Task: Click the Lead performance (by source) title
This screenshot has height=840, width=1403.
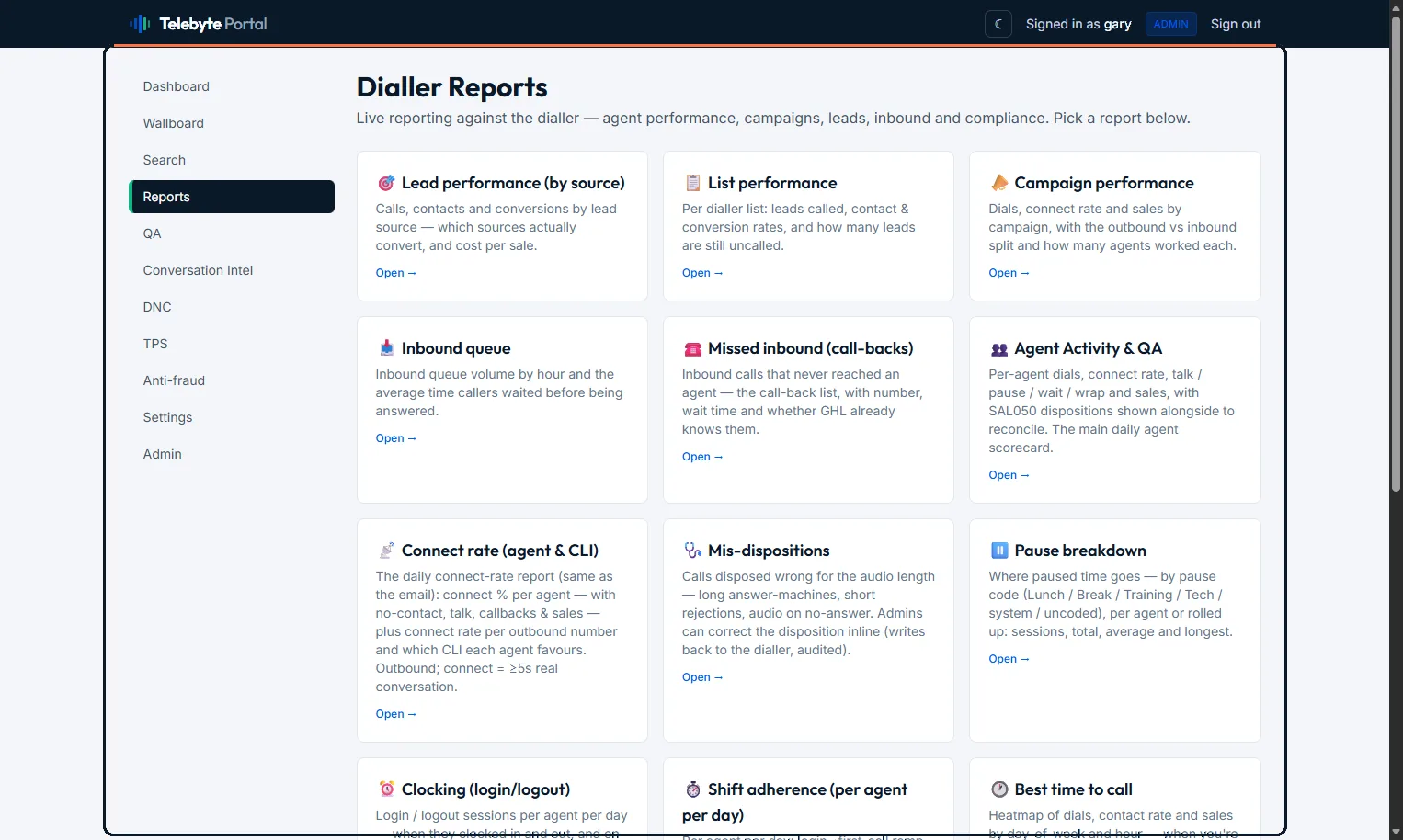Action: pos(513,183)
